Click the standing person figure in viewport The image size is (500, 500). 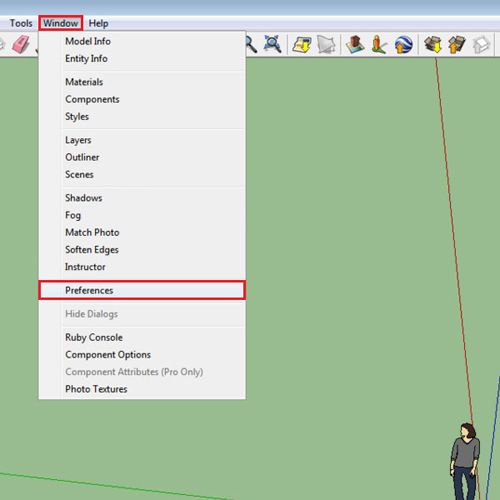point(465,462)
